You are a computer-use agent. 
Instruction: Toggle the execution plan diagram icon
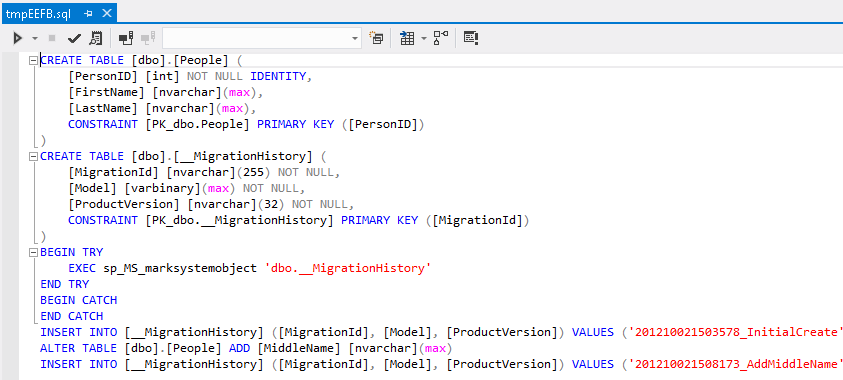(x=441, y=38)
